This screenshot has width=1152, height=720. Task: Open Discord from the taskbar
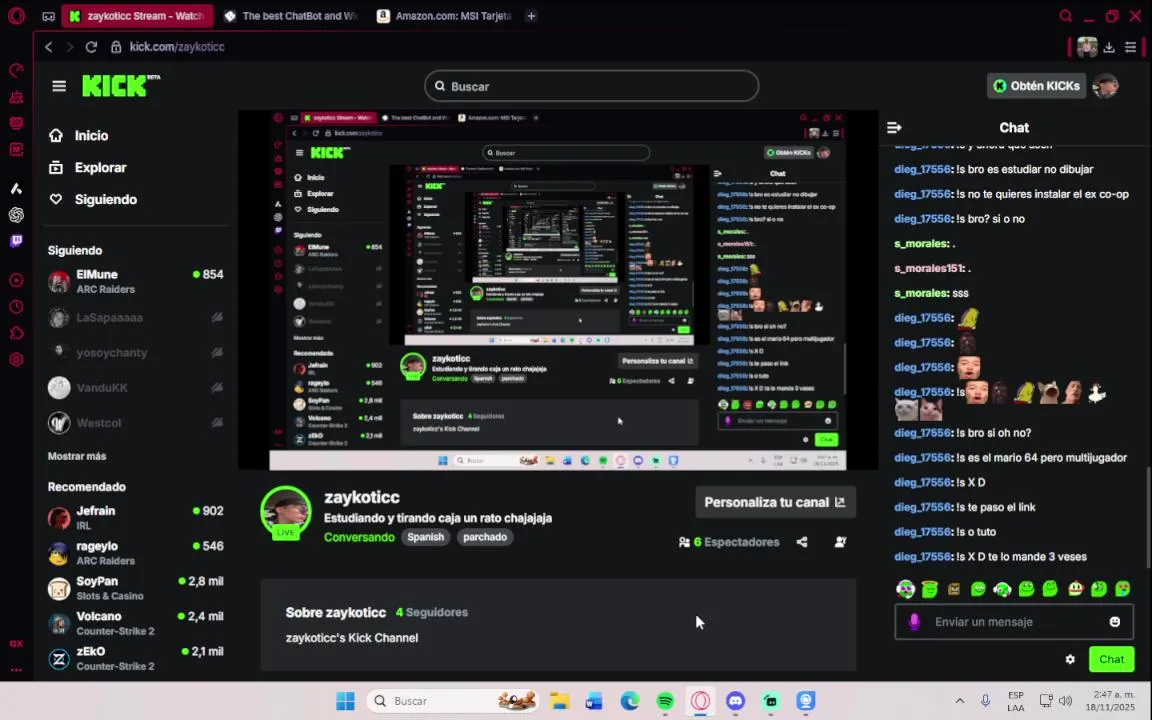coord(735,701)
